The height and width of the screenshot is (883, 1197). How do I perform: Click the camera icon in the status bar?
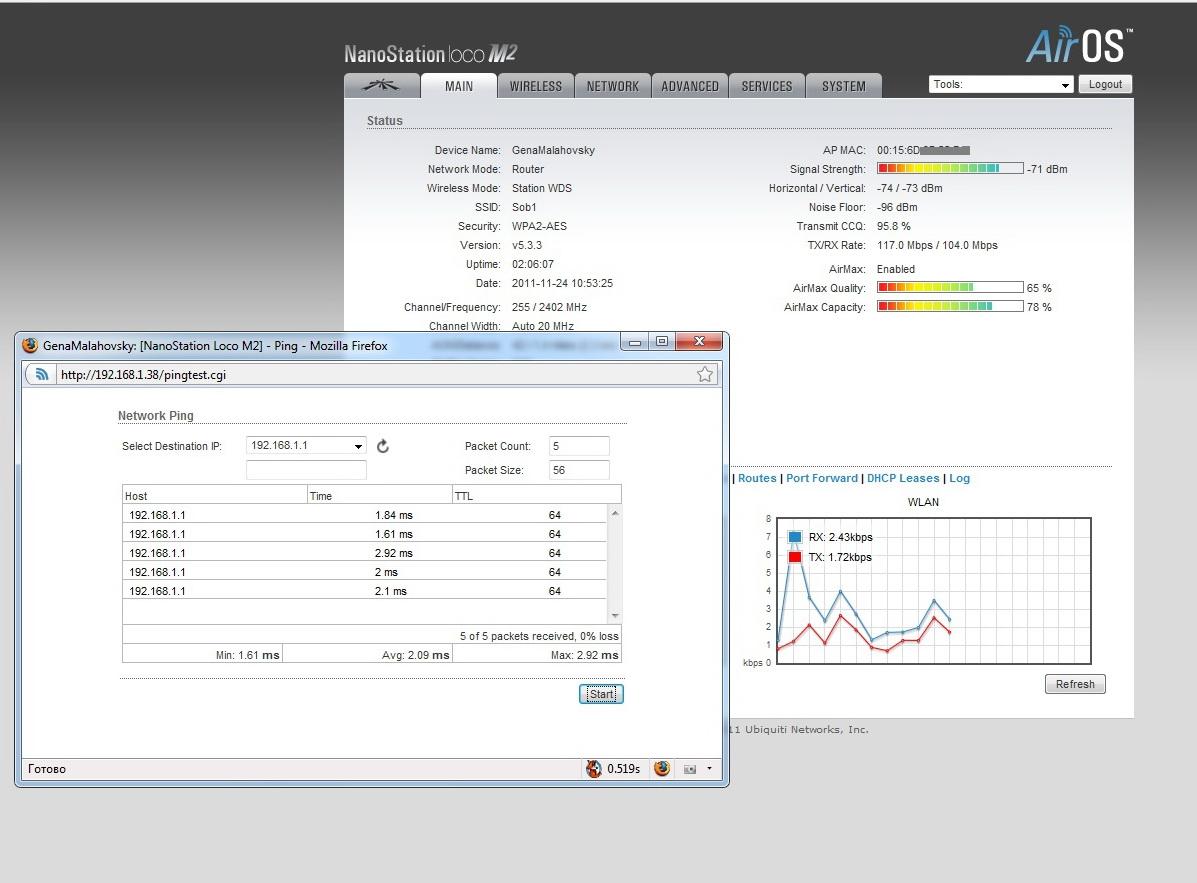(x=689, y=769)
